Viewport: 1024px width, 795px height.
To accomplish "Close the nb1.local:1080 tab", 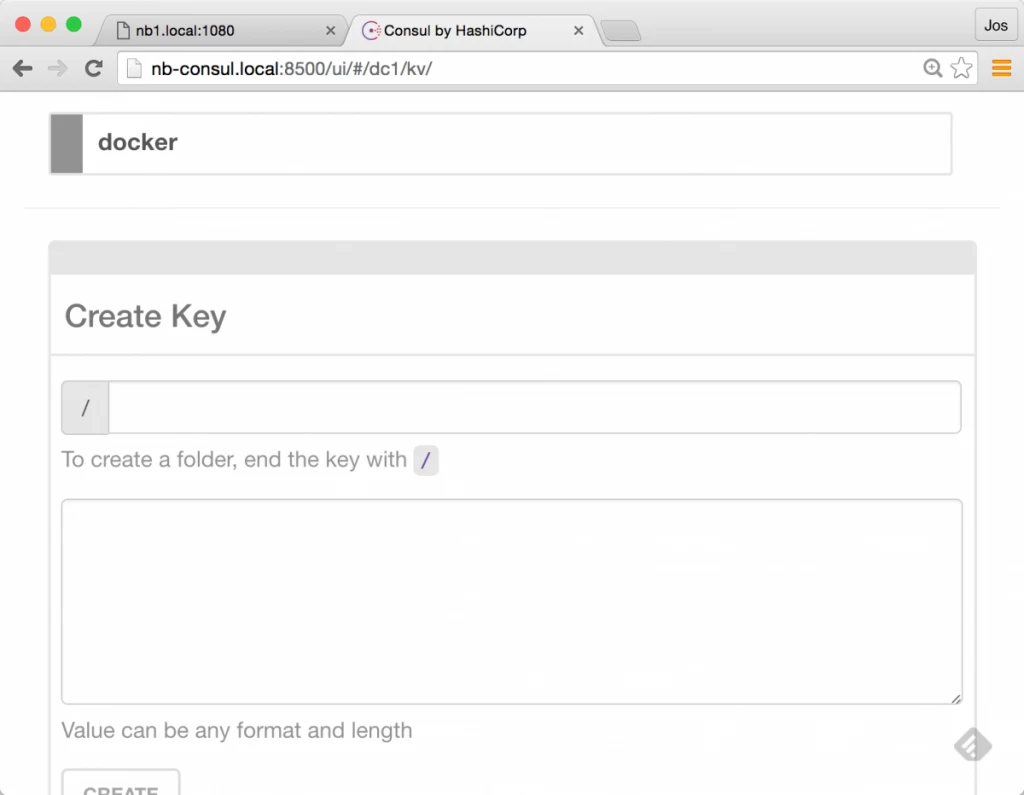I will tap(330, 31).
